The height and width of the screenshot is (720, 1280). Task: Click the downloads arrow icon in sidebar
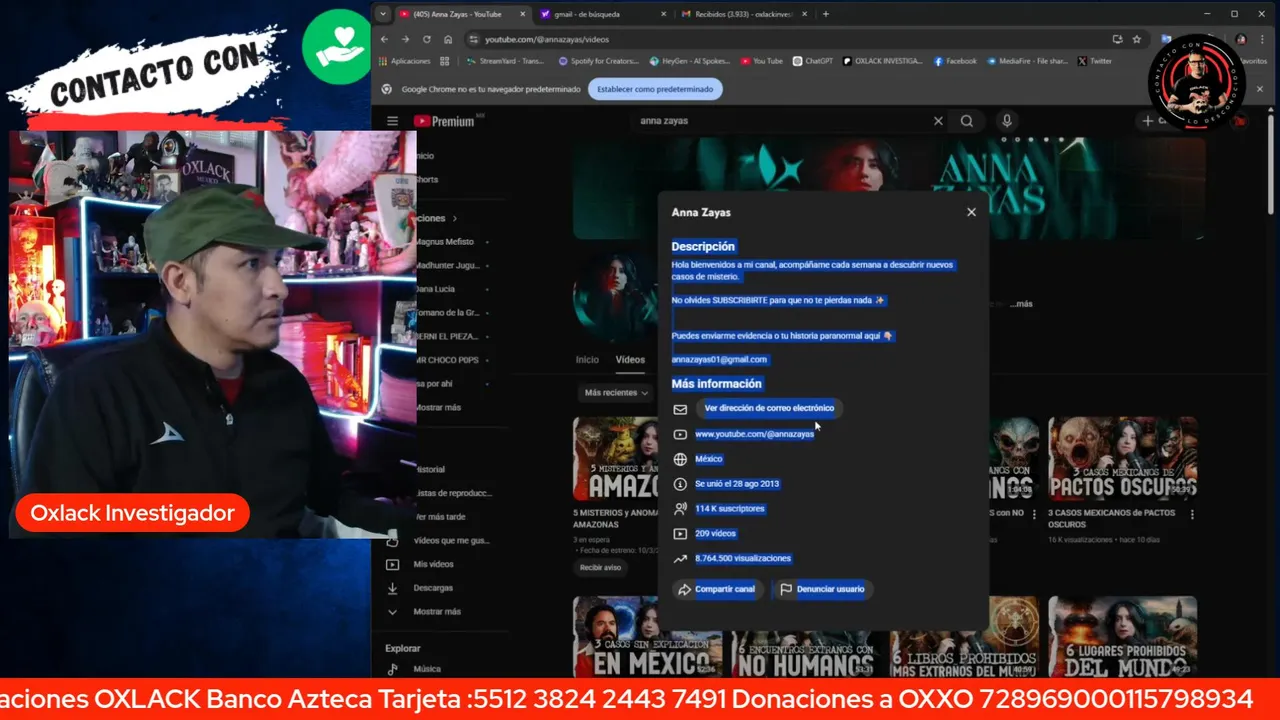click(x=392, y=588)
